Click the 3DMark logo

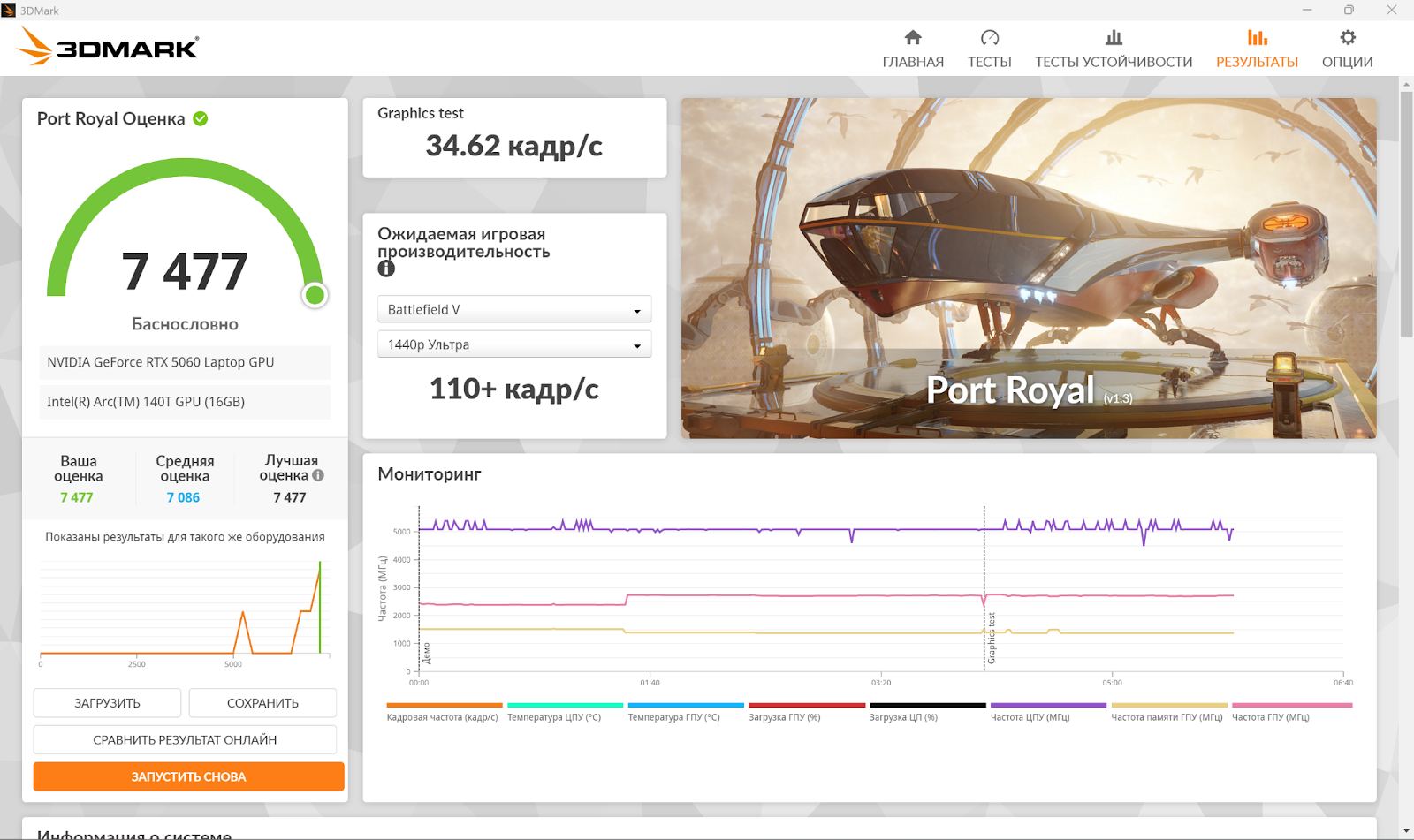pyautogui.click(x=109, y=47)
